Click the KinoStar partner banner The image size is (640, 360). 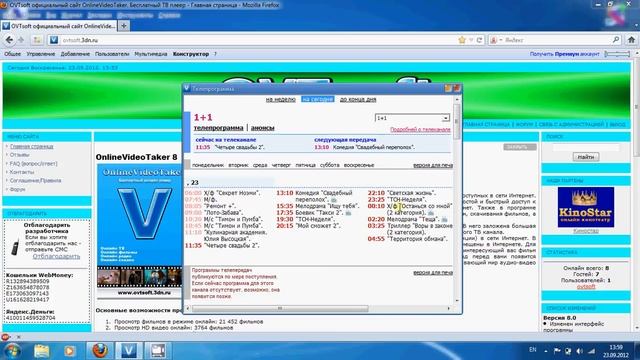586,207
